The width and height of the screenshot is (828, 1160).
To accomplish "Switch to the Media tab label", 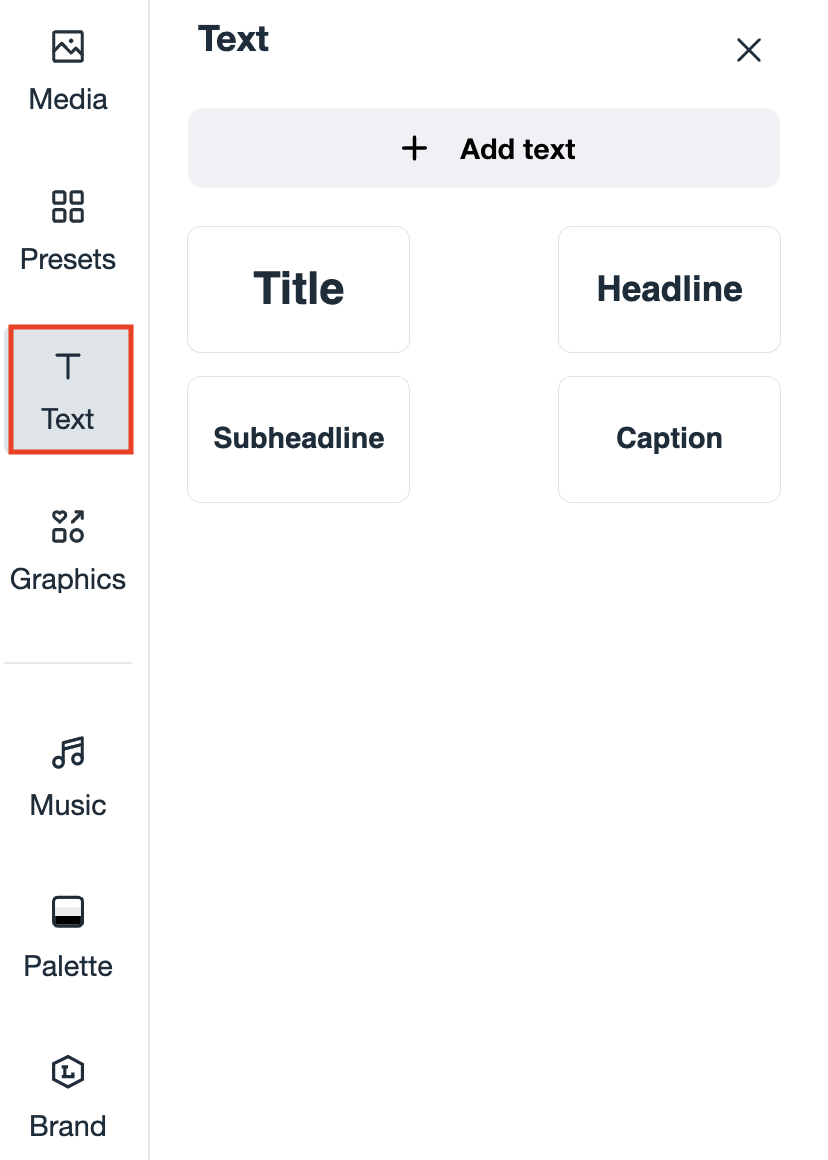I will [68, 99].
